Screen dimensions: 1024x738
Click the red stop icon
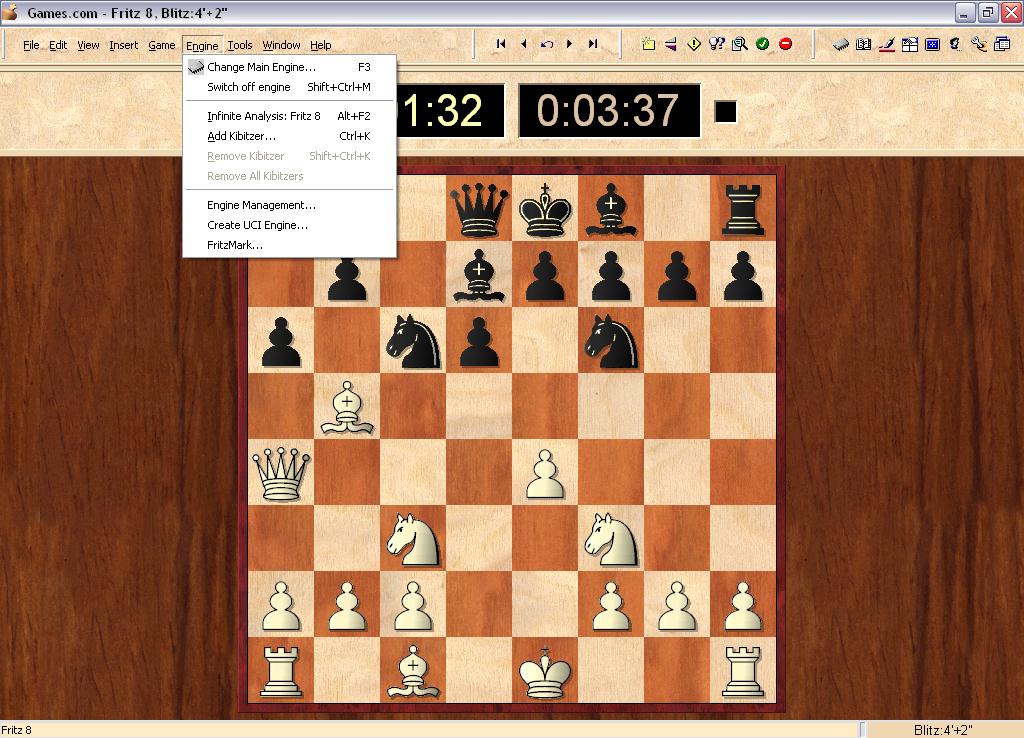tap(786, 44)
